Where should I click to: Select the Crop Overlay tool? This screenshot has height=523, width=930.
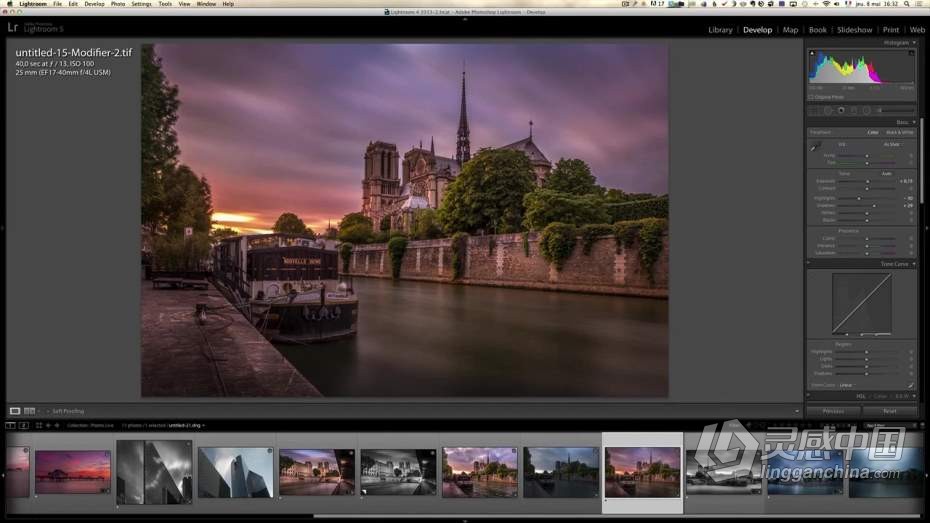tap(813, 110)
